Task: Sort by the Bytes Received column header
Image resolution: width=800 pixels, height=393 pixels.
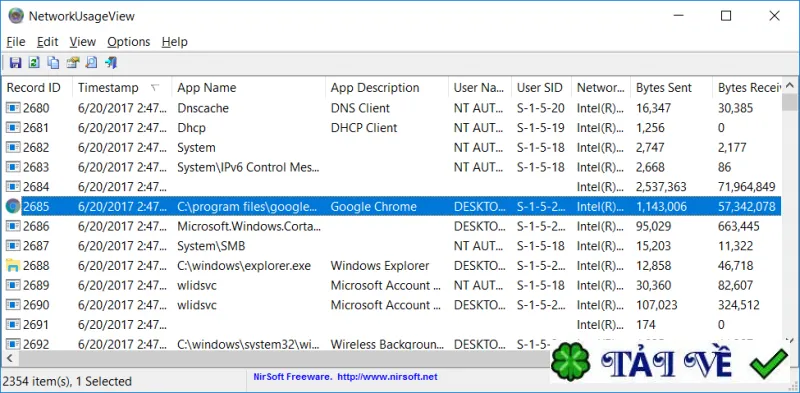Action: (x=747, y=88)
